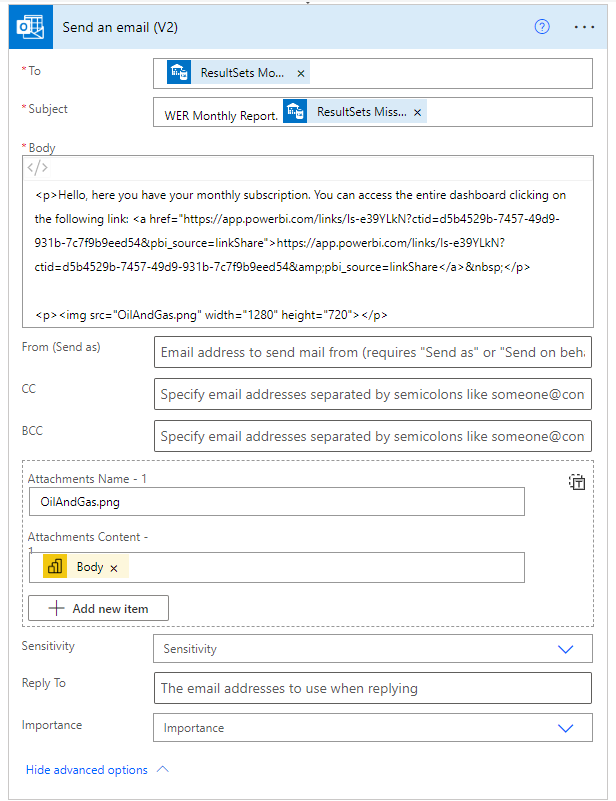616x801 pixels.
Task: Click inside the email Body HTML editor
Action: (308, 253)
